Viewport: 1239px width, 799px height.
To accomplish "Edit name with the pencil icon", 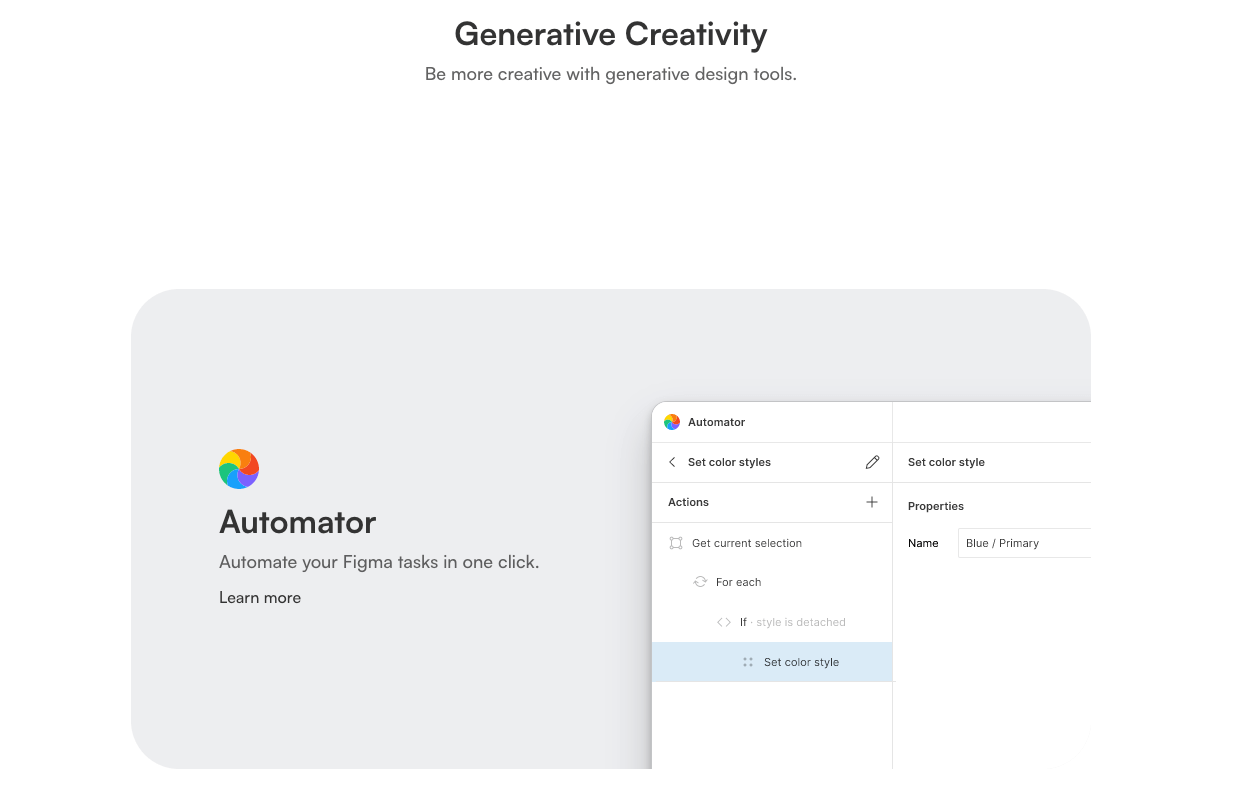I will [872, 462].
